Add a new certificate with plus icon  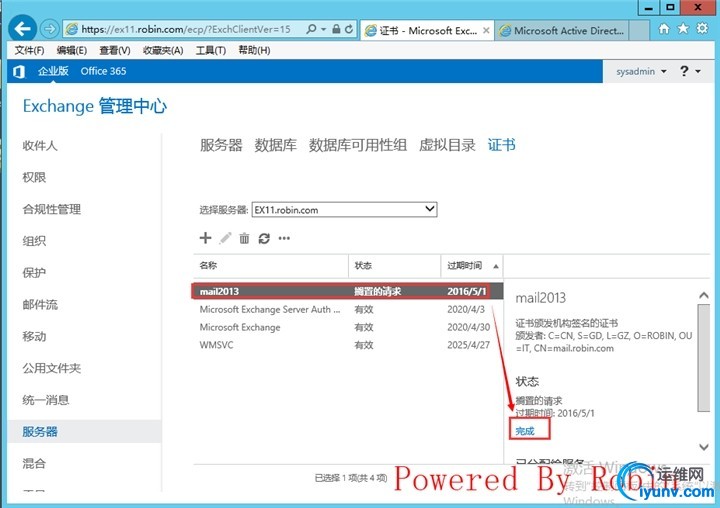click(x=205, y=238)
